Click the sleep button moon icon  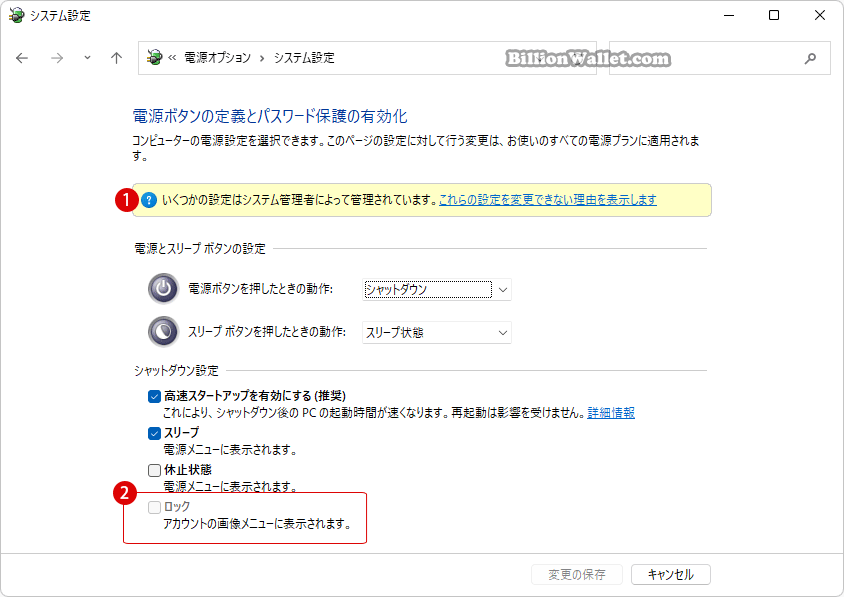click(x=163, y=331)
